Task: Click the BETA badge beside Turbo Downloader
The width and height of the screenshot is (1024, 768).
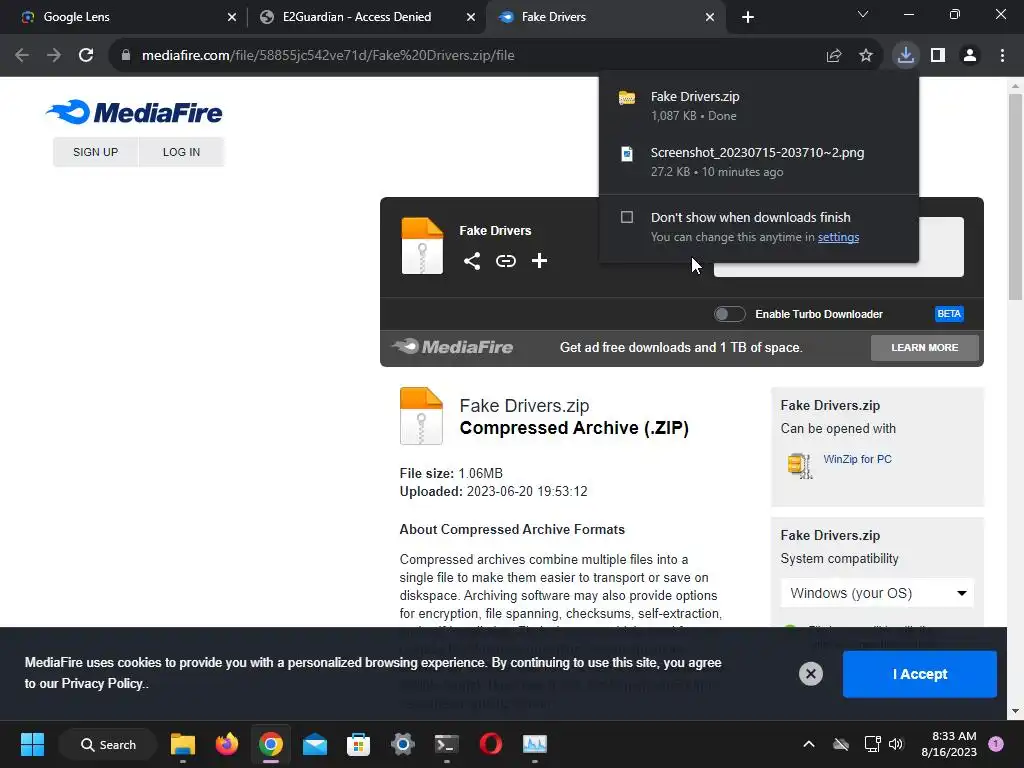Action: [x=949, y=314]
